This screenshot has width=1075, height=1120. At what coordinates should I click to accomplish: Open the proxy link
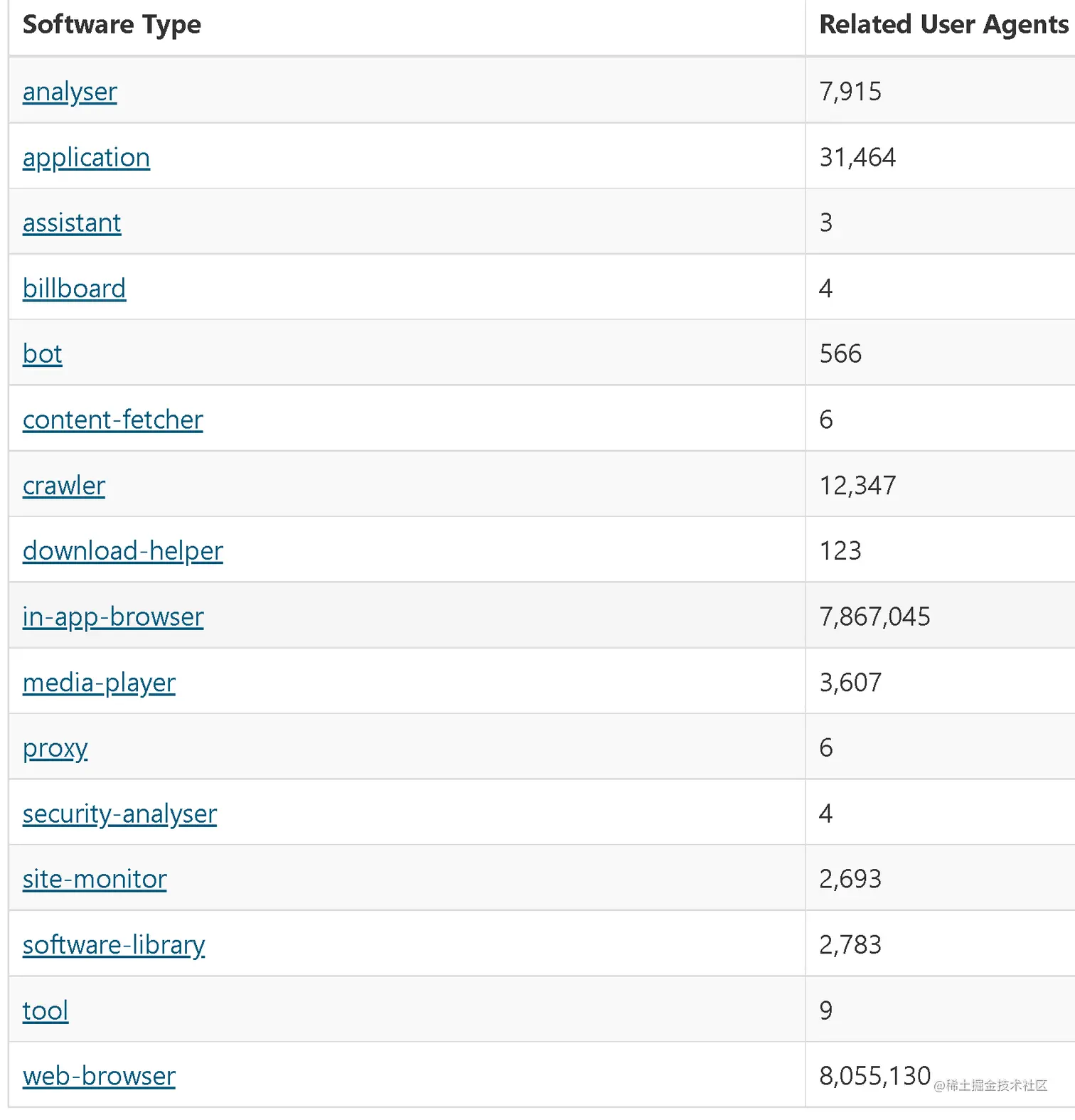pos(55,748)
